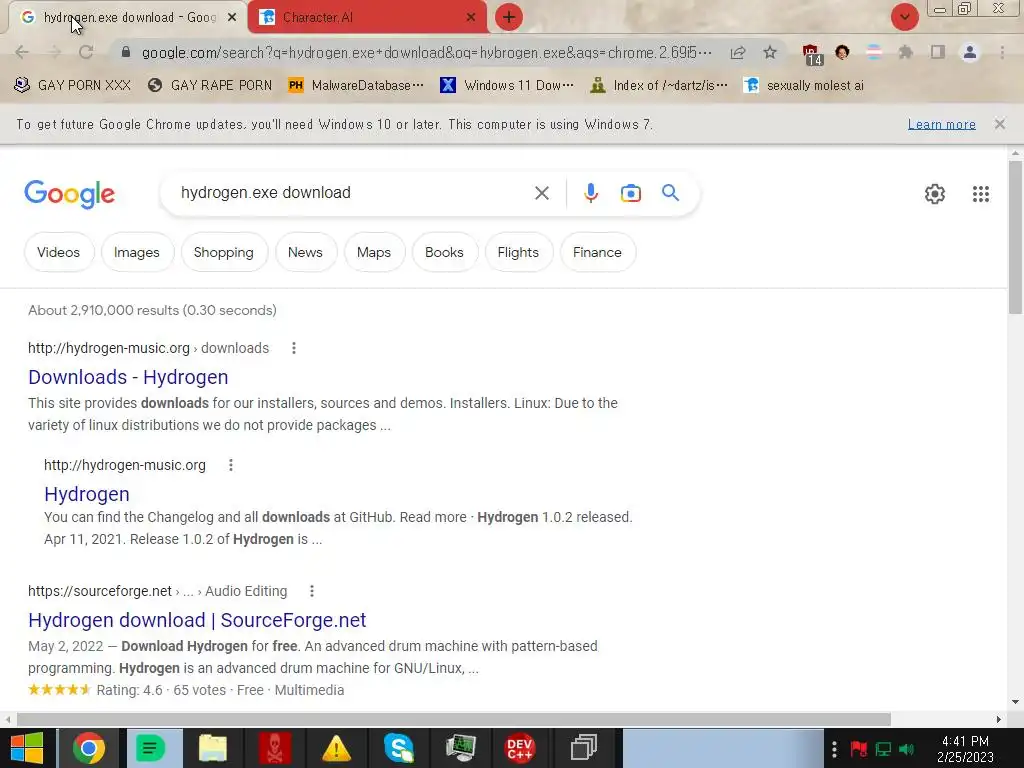1024x768 pixels.
Task: Reload the Google search results page
Action: point(86,52)
